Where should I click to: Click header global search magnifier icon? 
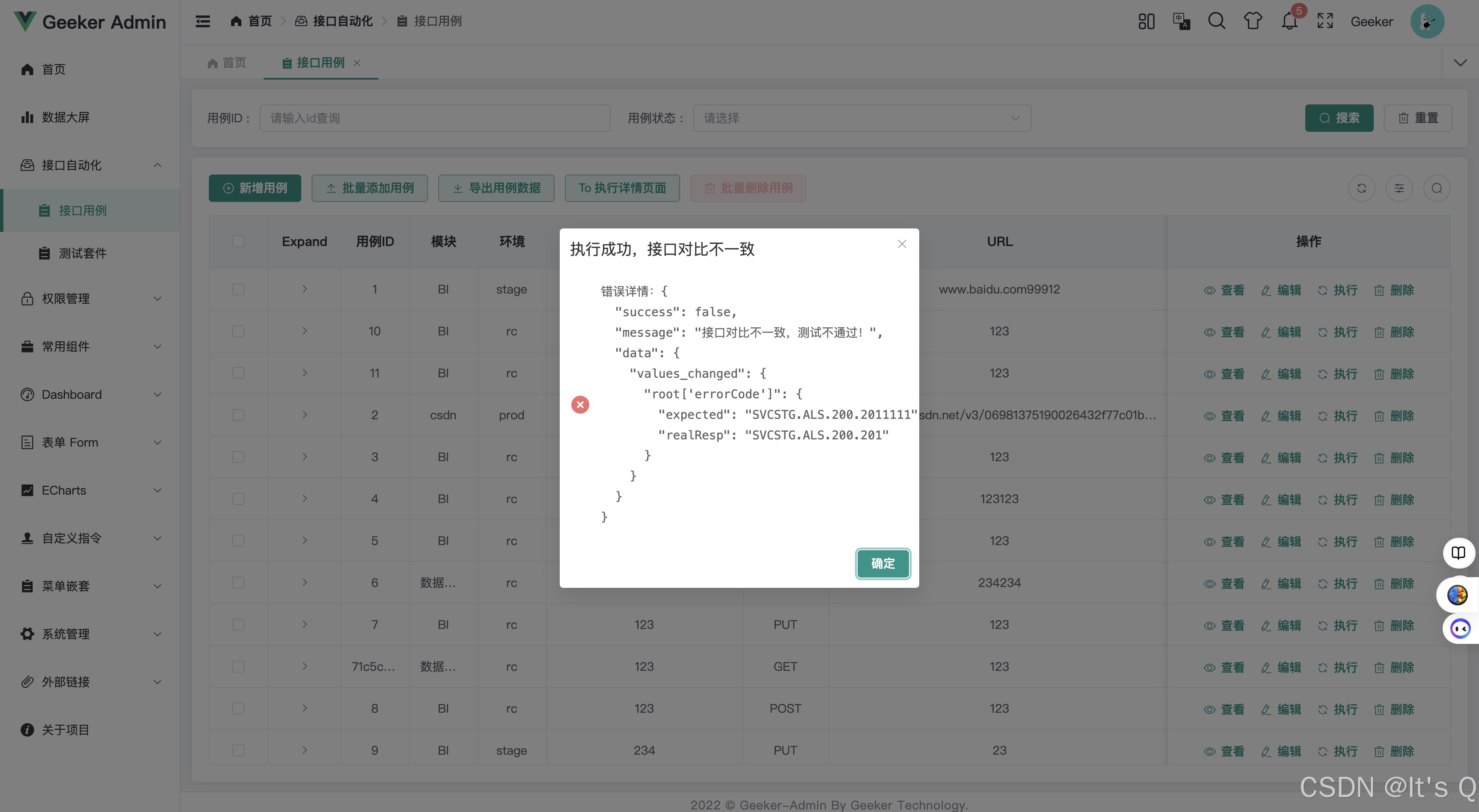point(1217,22)
